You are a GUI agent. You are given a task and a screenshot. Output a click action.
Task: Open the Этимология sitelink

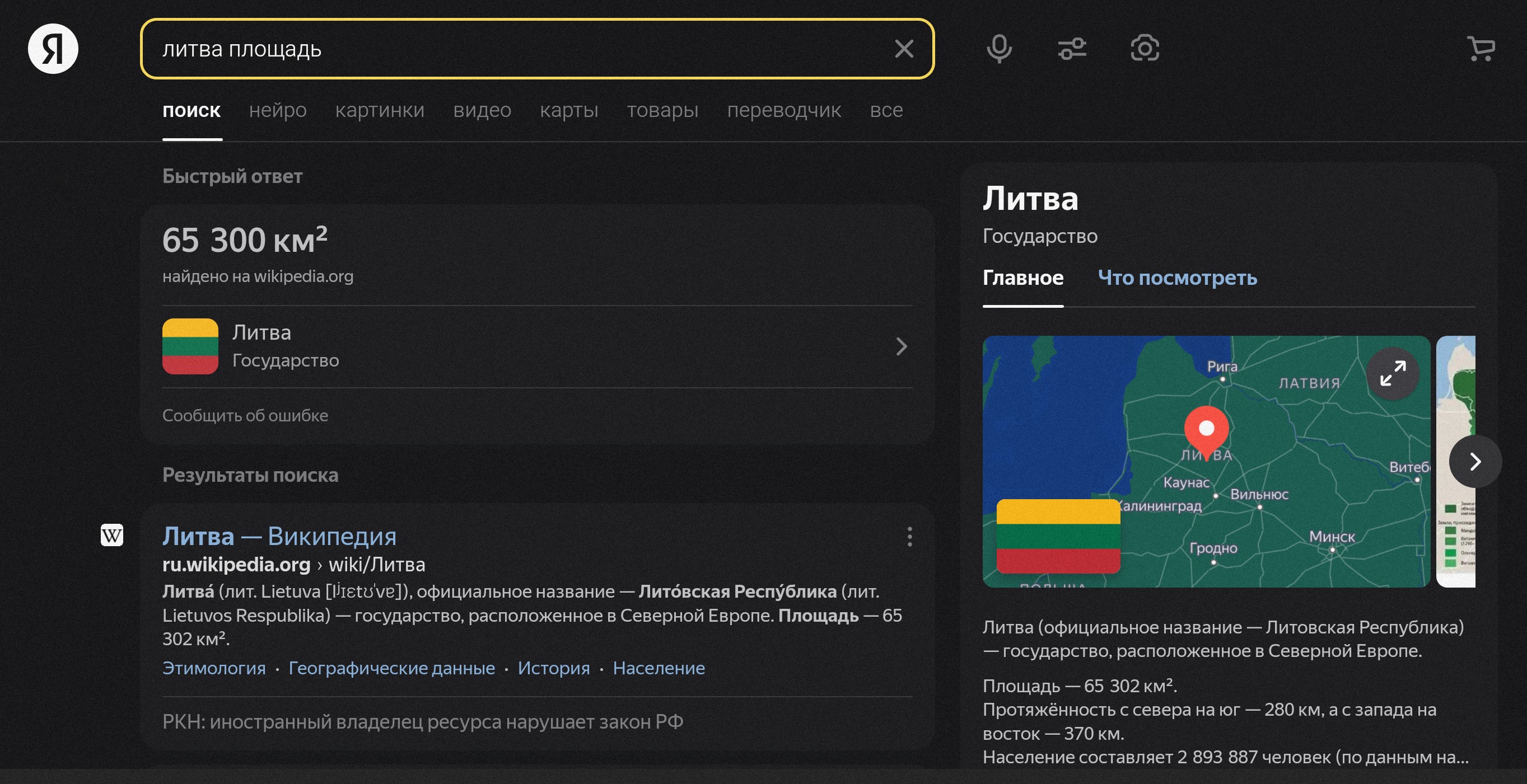coord(214,668)
